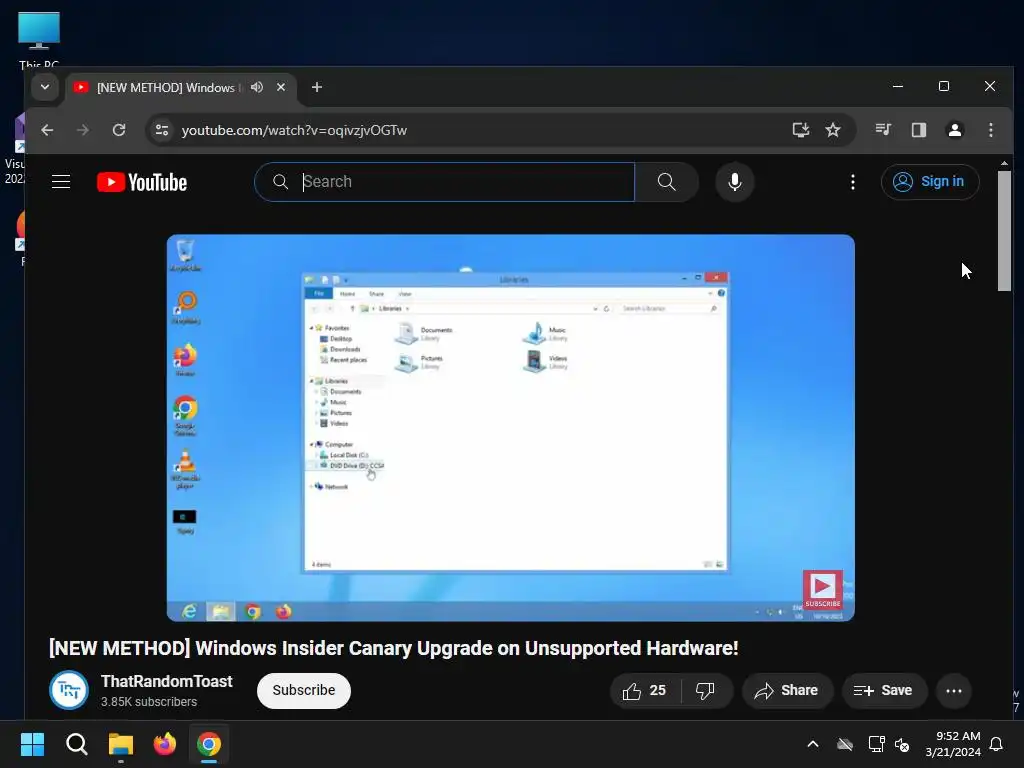Open ThatRandomToast channel name link
The image size is (1024, 768).
click(x=167, y=681)
